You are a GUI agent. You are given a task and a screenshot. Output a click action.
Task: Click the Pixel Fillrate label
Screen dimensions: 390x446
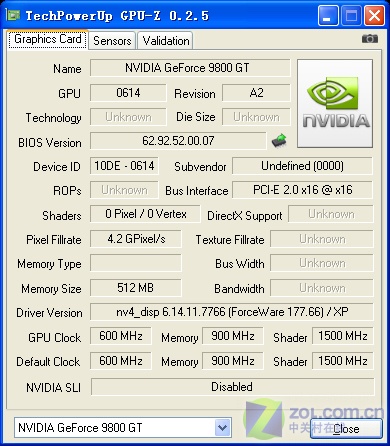coord(54,240)
